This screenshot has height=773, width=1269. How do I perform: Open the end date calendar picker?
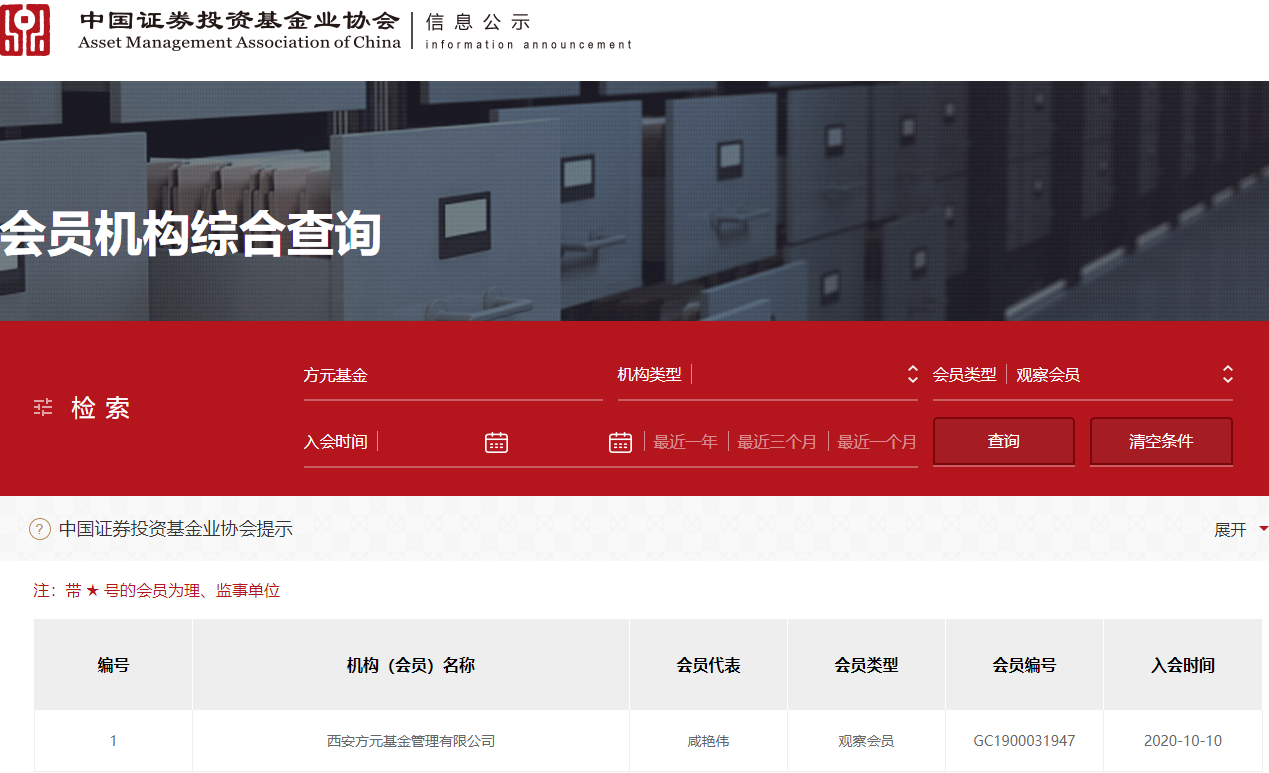(x=620, y=442)
